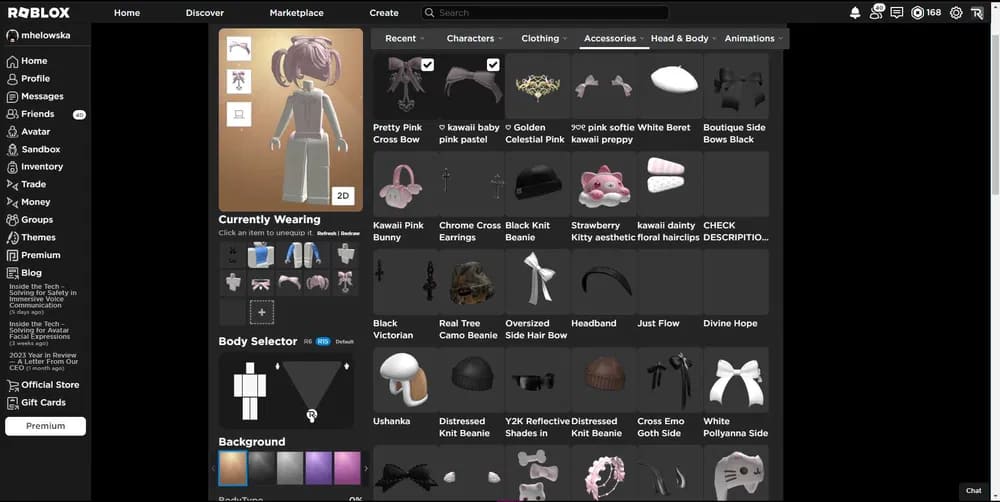Uncheck the kawaii baby pink pastel checkbox
Screen dimensions: 1000x502
tap(493, 65)
